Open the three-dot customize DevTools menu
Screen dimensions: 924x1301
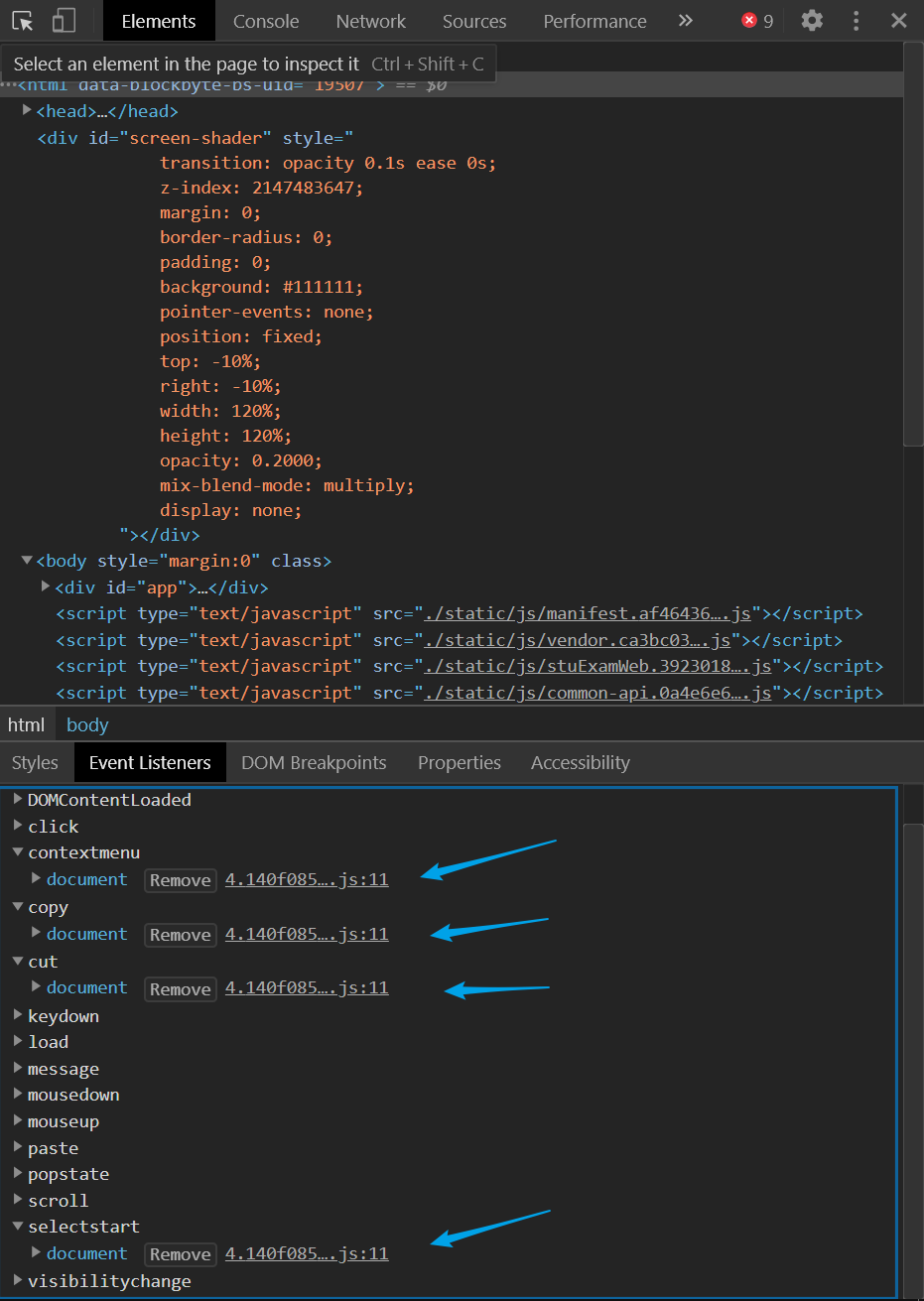click(x=857, y=21)
